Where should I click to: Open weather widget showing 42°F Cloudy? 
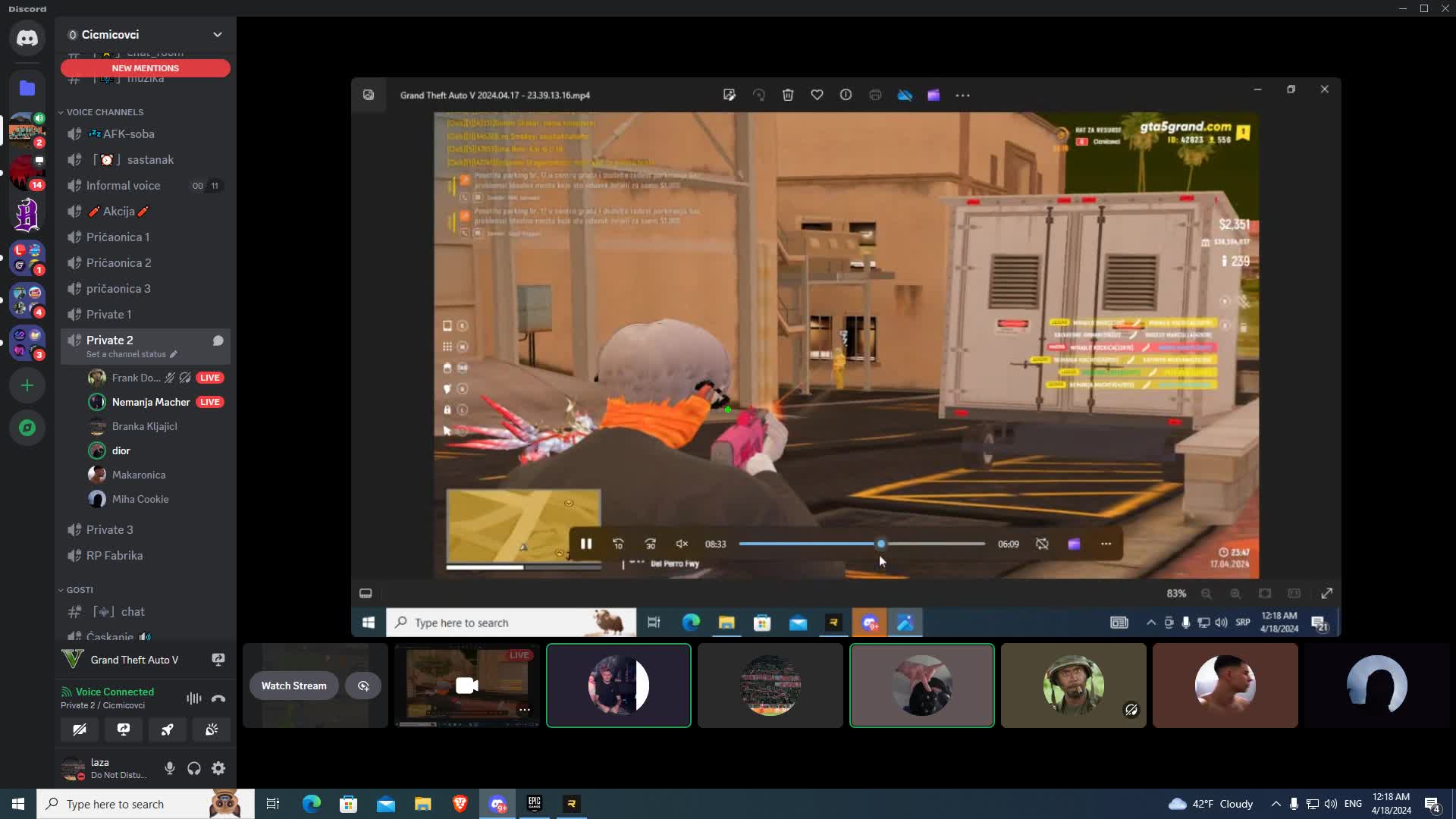[1210, 804]
